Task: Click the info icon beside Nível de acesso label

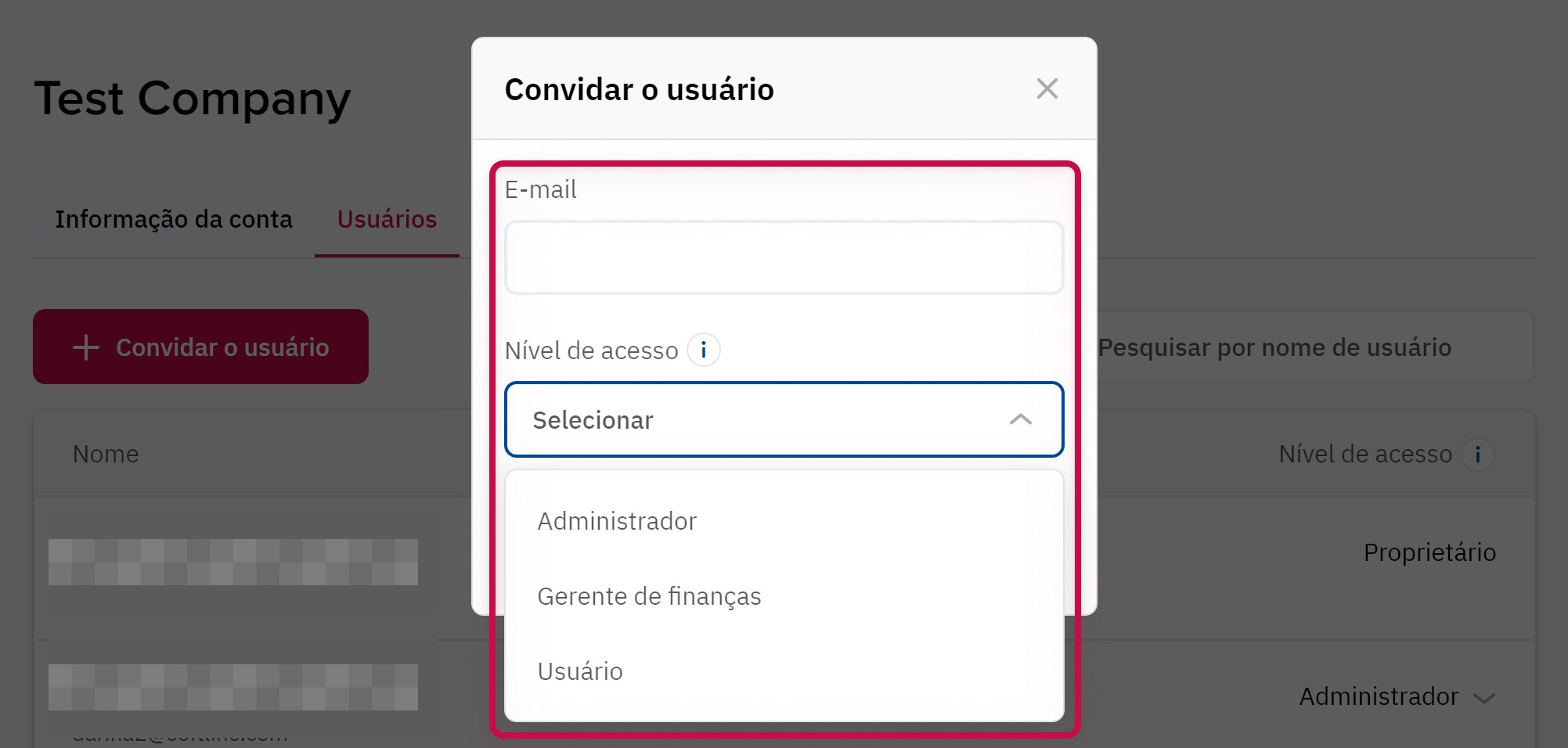Action: (703, 350)
